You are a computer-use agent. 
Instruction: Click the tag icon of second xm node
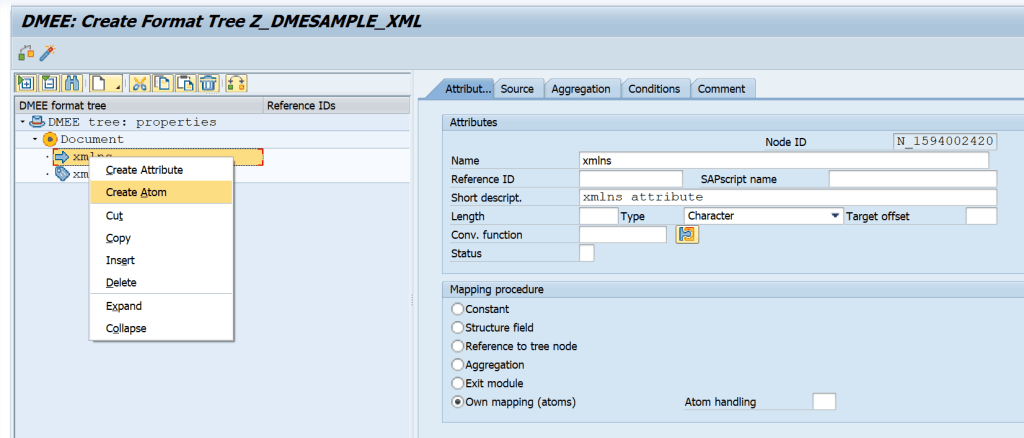[63, 174]
